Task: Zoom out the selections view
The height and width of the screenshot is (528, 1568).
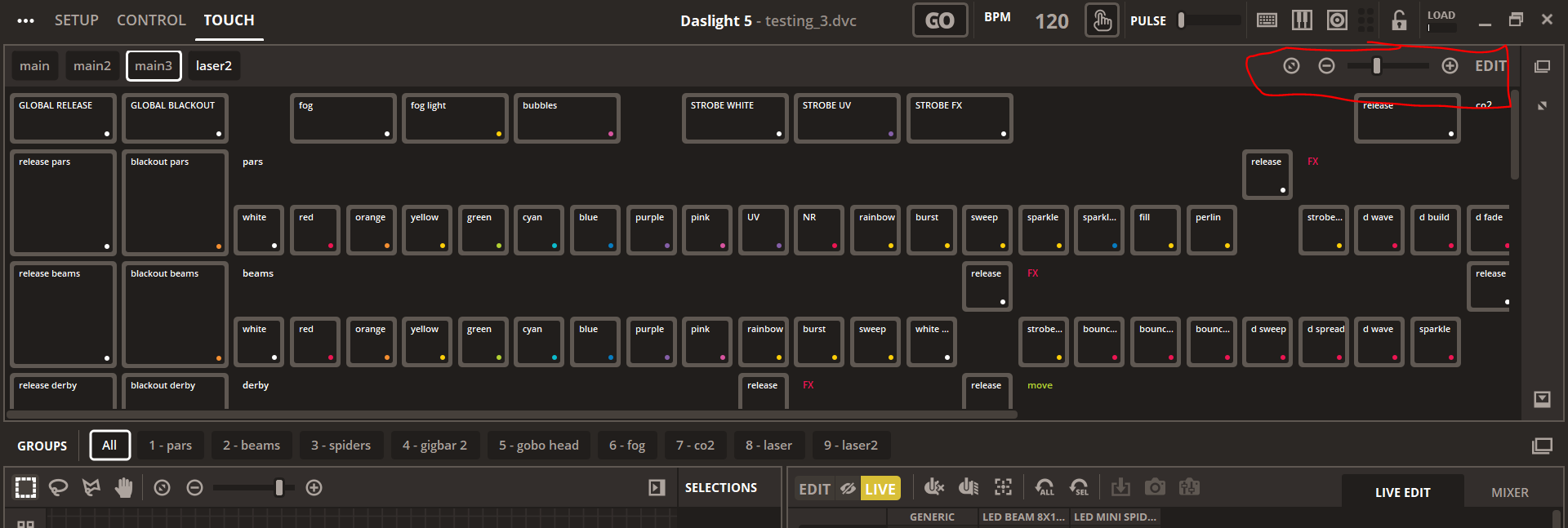Action: tap(194, 488)
